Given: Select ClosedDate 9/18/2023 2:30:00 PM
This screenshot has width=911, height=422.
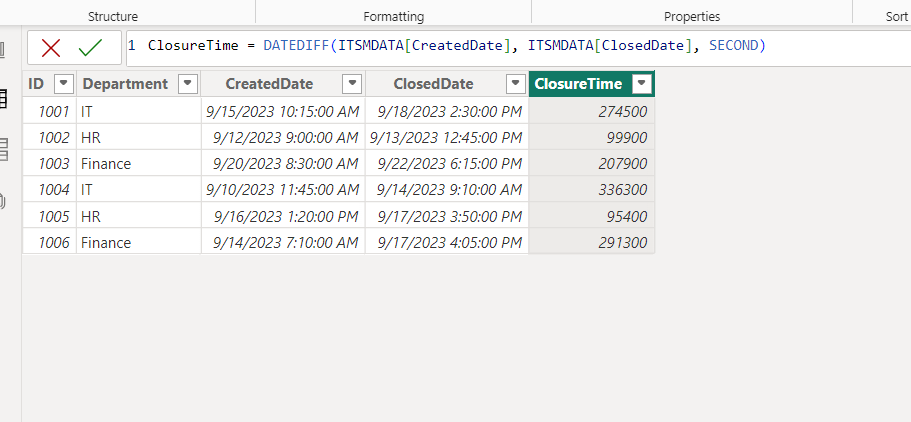Looking at the screenshot, I should point(447,110).
